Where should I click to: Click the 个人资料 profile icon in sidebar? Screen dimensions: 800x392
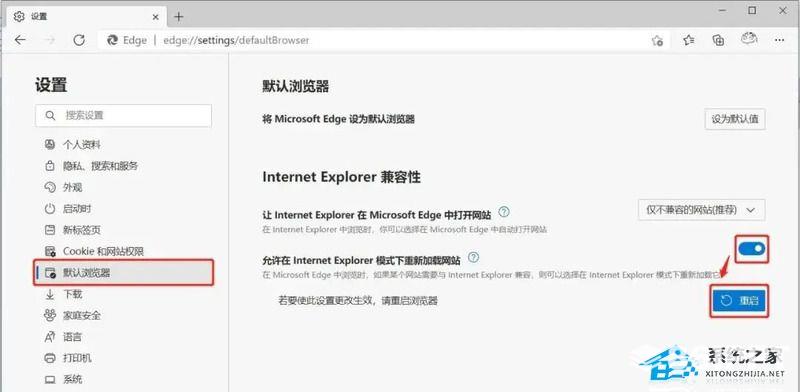[x=49, y=144]
